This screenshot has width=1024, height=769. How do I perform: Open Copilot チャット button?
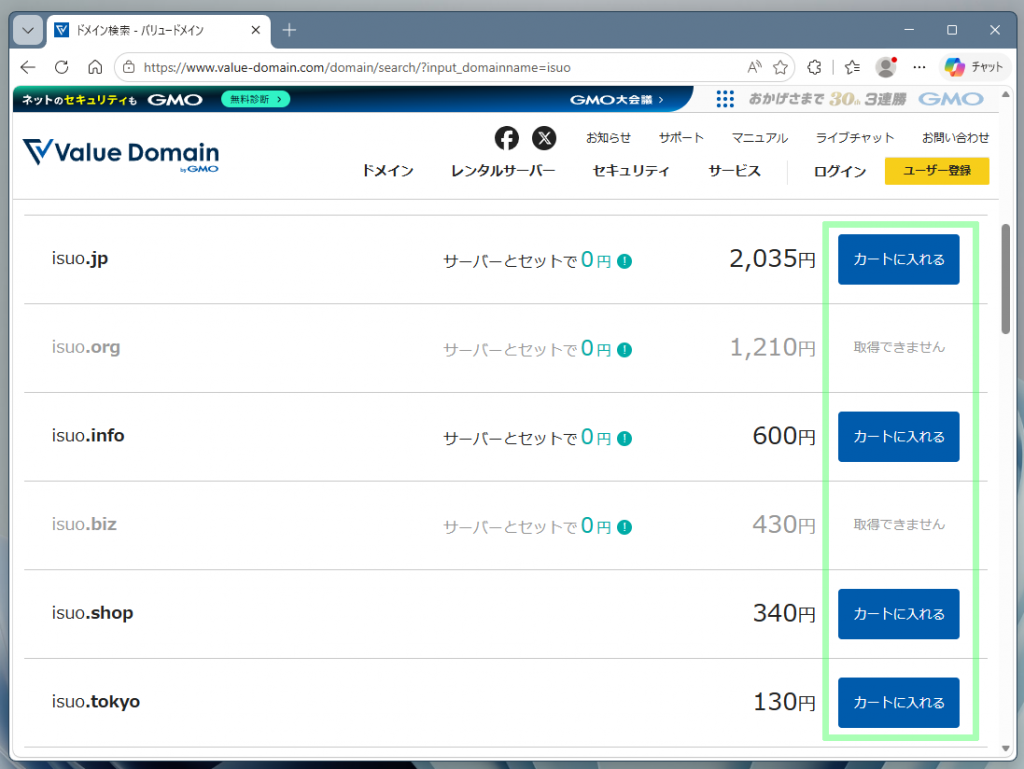pos(974,67)
